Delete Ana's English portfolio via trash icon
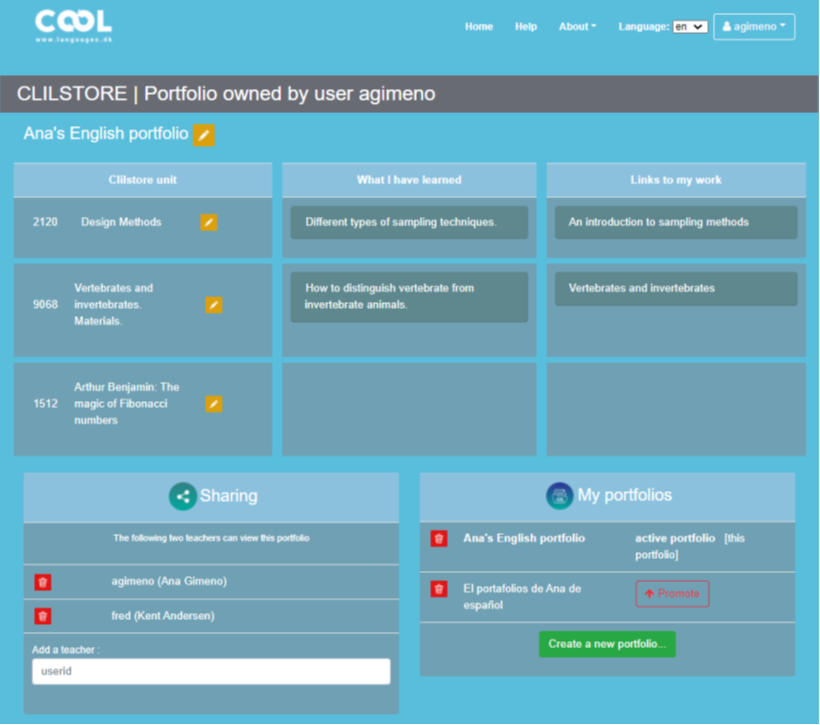820x725 pixels. click(x=439, y=539)
